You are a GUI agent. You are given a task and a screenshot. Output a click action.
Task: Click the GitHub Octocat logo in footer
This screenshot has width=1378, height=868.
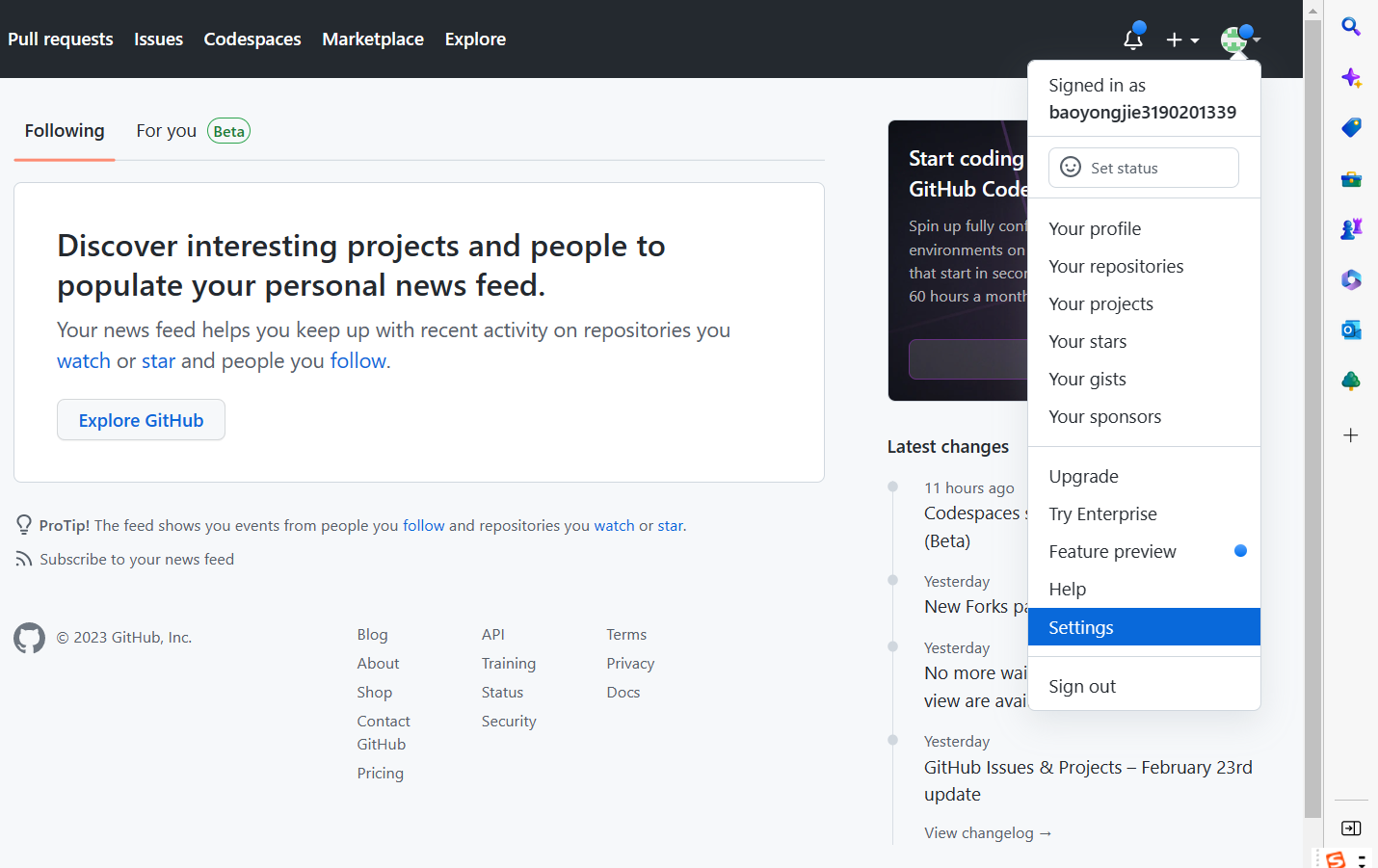(x=29, y=638)
